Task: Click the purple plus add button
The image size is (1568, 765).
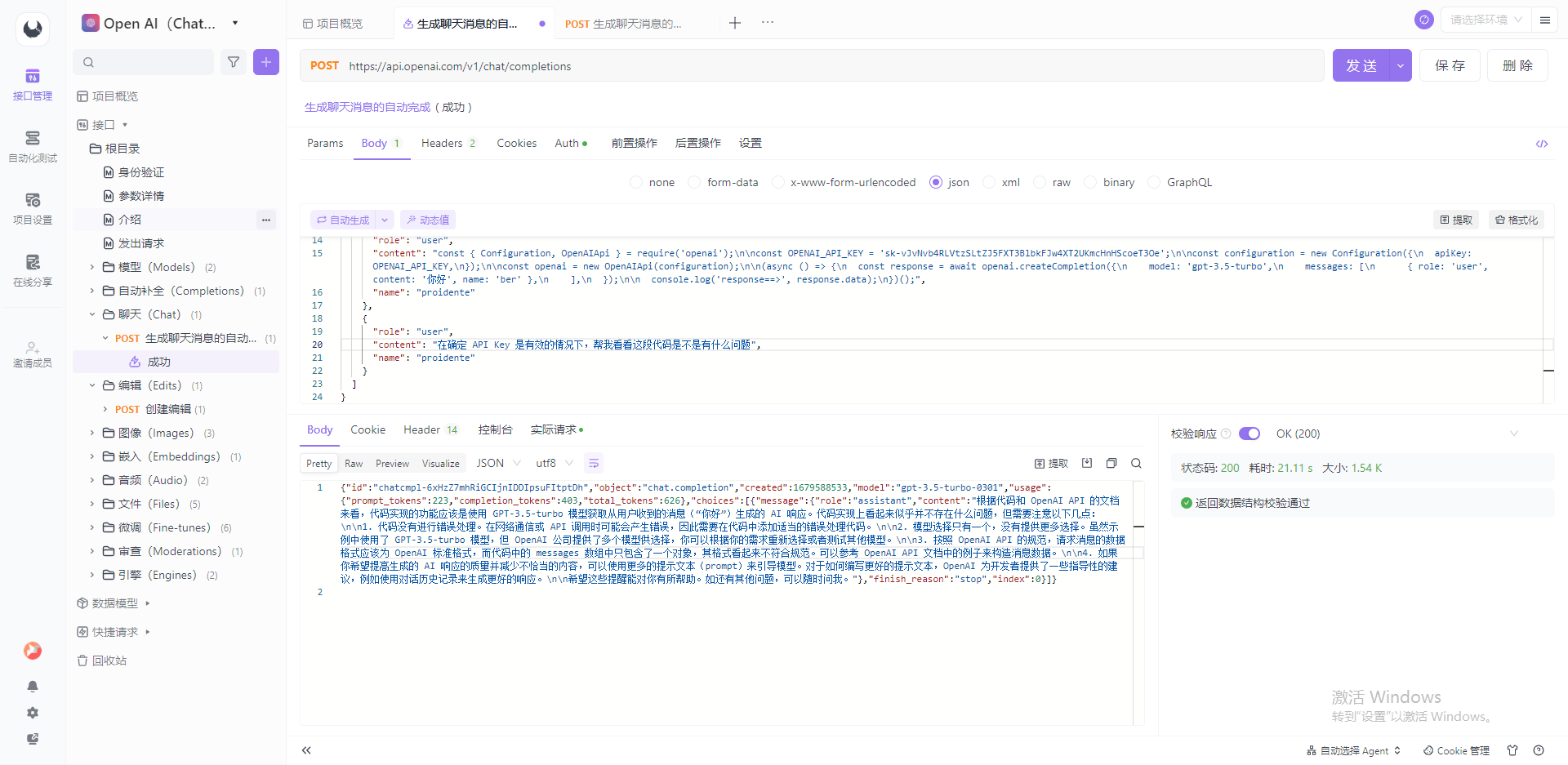Action: pyautogui.click(x=266, y=62)
